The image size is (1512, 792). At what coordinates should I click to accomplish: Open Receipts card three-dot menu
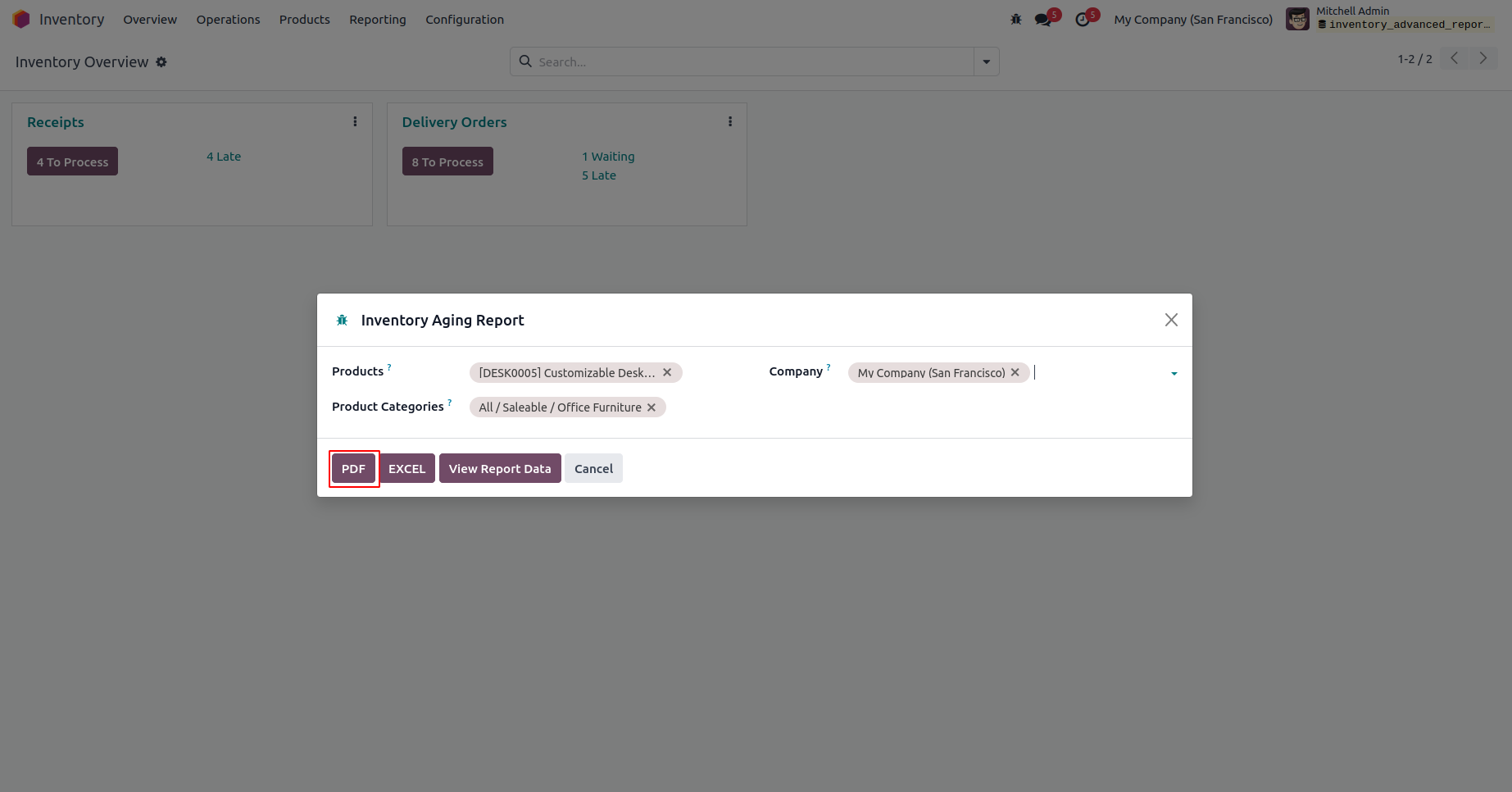[355, 122]
